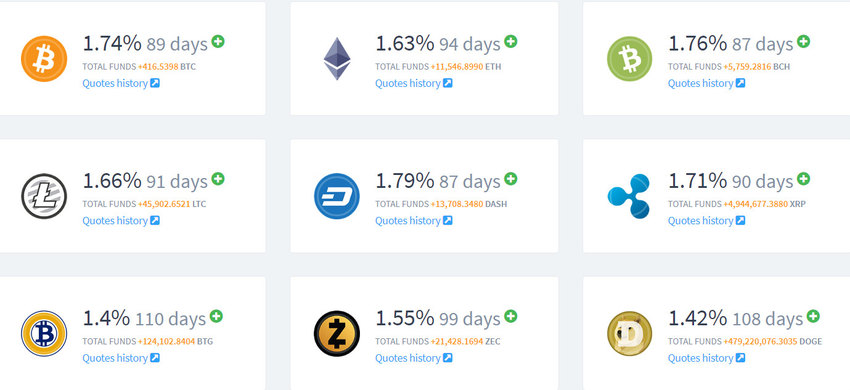Click green plus next to ZEC 99 days

511,316
